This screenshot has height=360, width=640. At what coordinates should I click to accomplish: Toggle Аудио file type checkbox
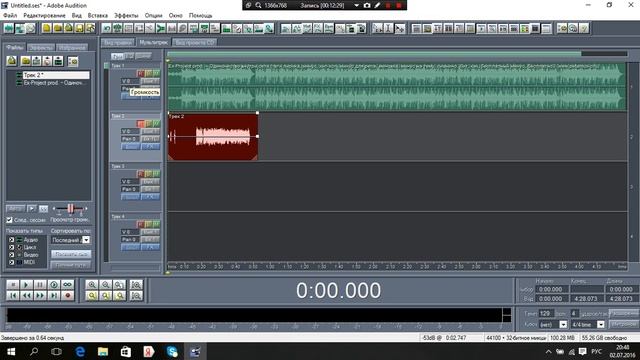[x=12, y=240]
